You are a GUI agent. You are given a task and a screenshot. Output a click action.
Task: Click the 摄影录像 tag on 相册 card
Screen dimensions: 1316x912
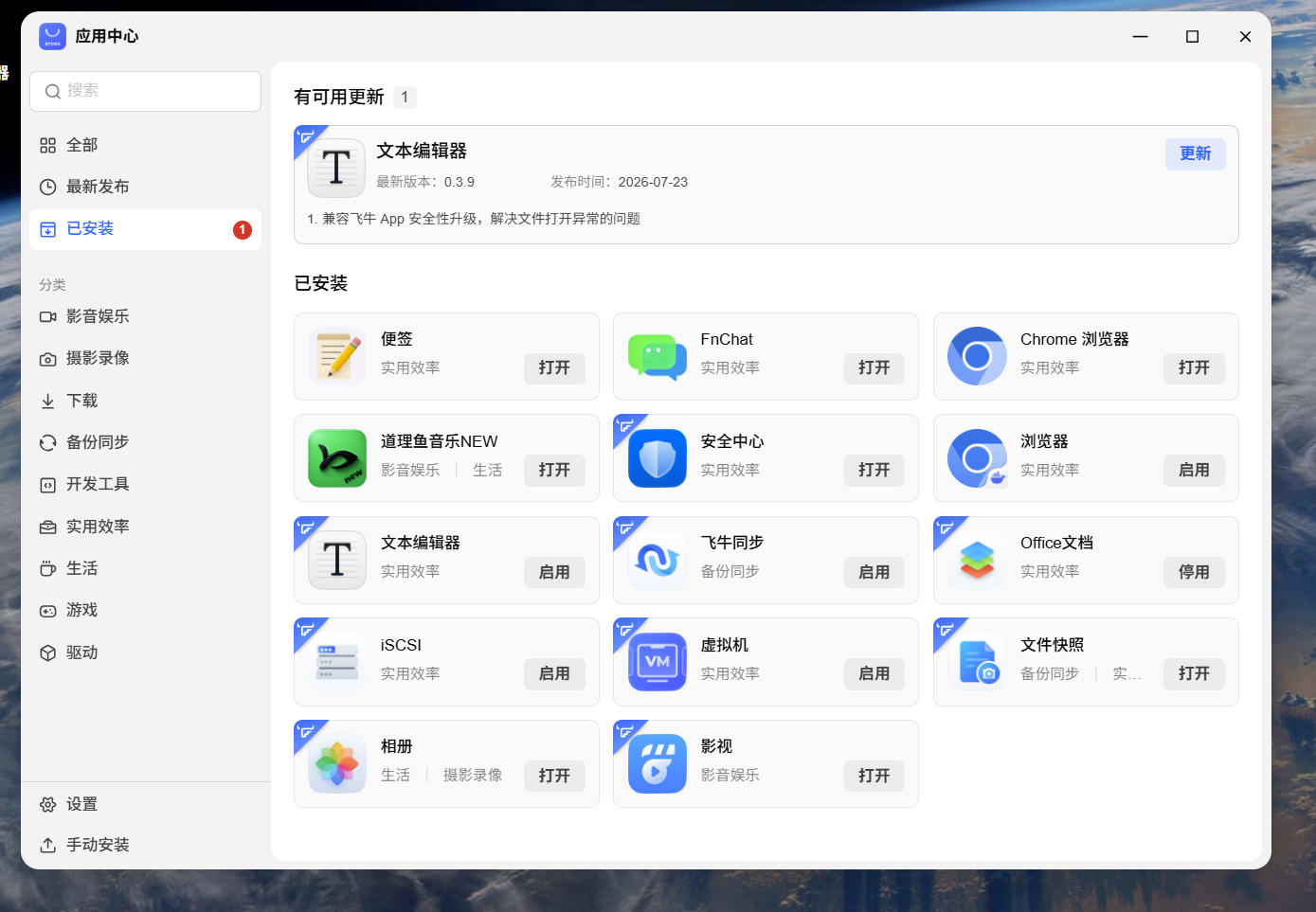(x=473, y=776)
